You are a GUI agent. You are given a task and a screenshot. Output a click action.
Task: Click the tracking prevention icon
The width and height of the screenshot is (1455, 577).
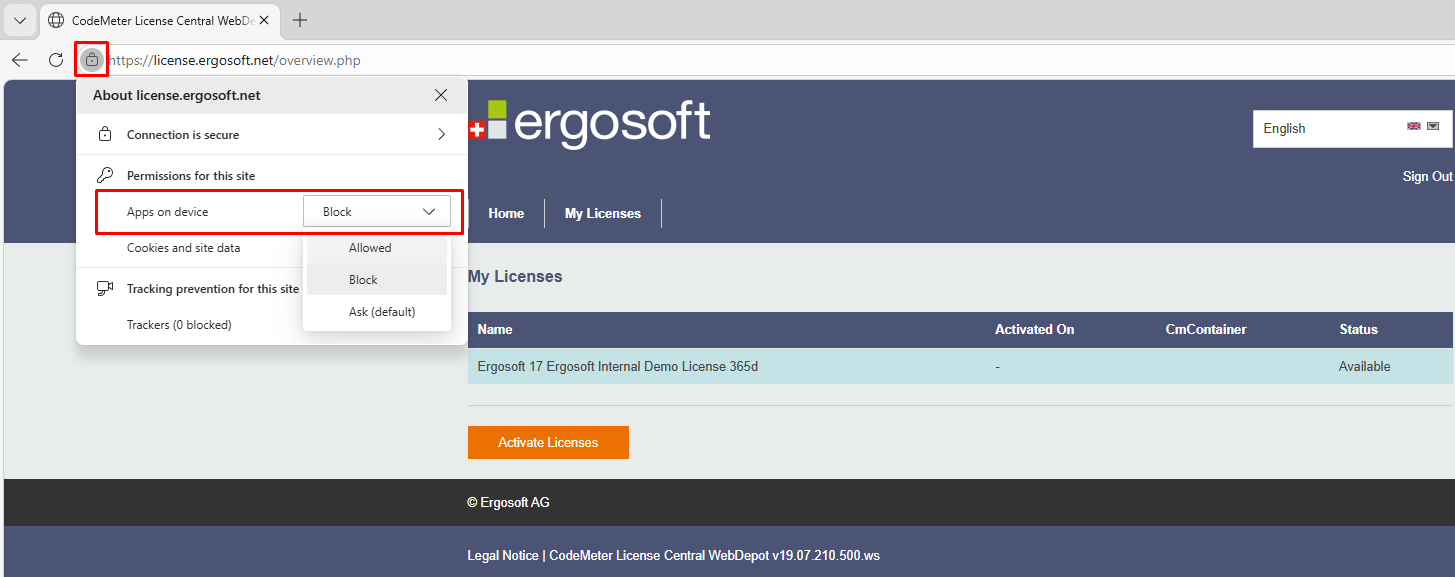point(105,288)
